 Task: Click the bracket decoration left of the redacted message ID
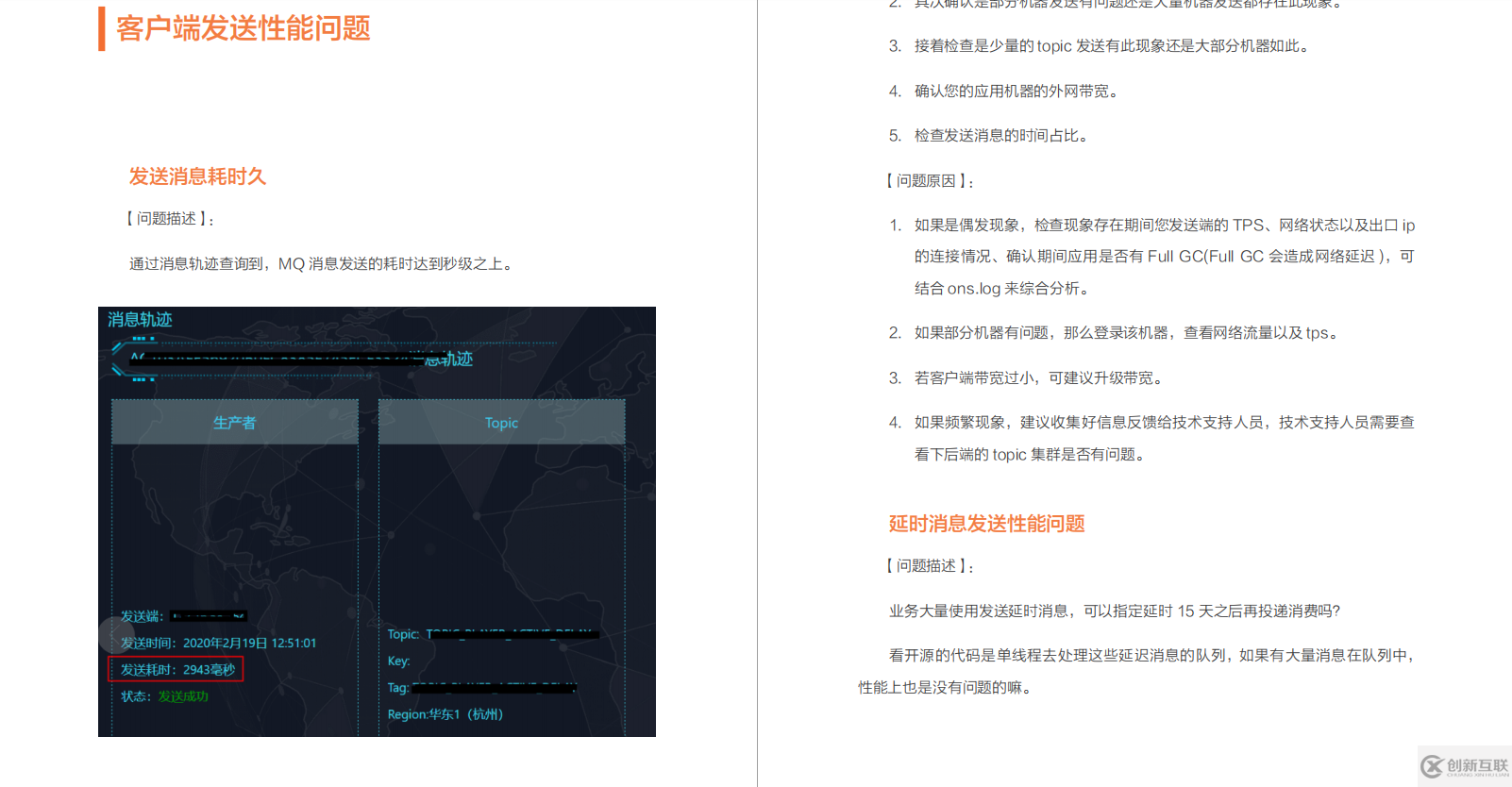tap(117, 360)
